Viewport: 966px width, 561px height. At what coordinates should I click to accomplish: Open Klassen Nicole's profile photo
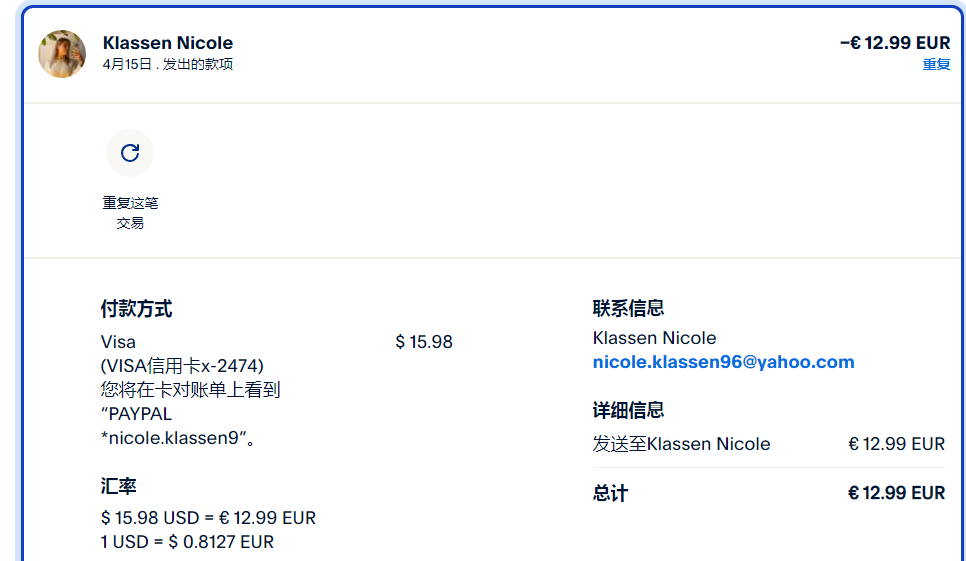(x=62, y=54)
